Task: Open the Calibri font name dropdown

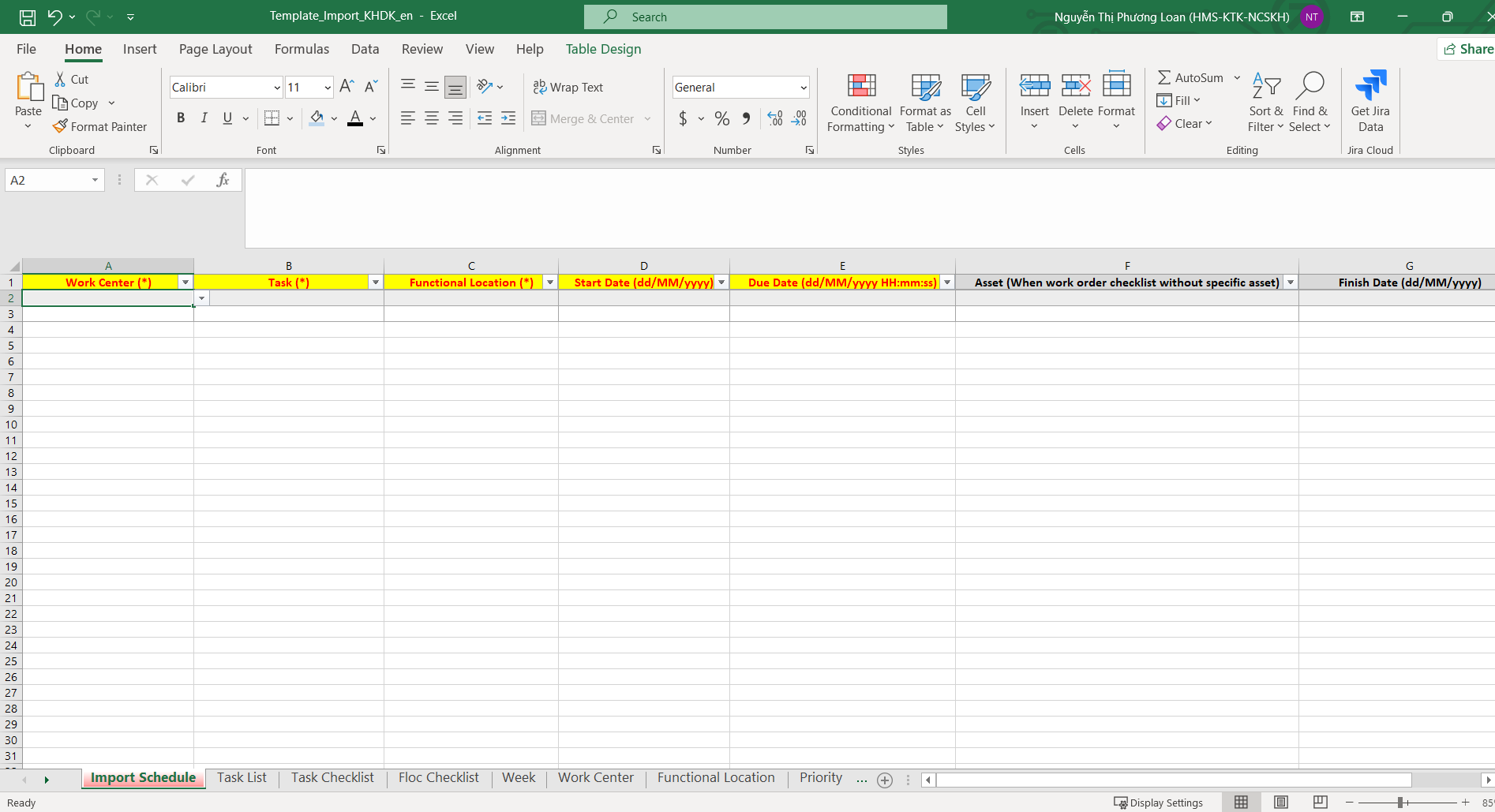Action: [277, 88]
